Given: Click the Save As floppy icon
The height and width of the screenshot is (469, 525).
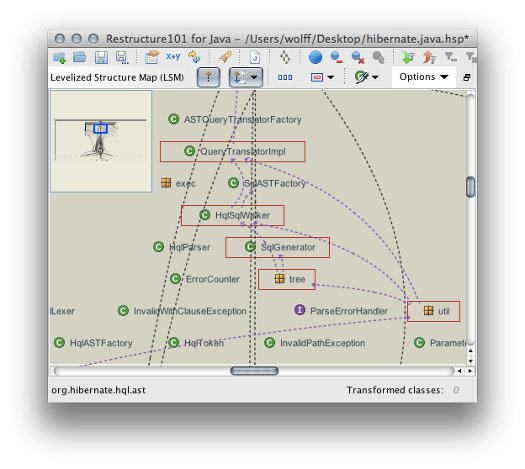Looking at the screenshot, I should [x=122, y=58].
